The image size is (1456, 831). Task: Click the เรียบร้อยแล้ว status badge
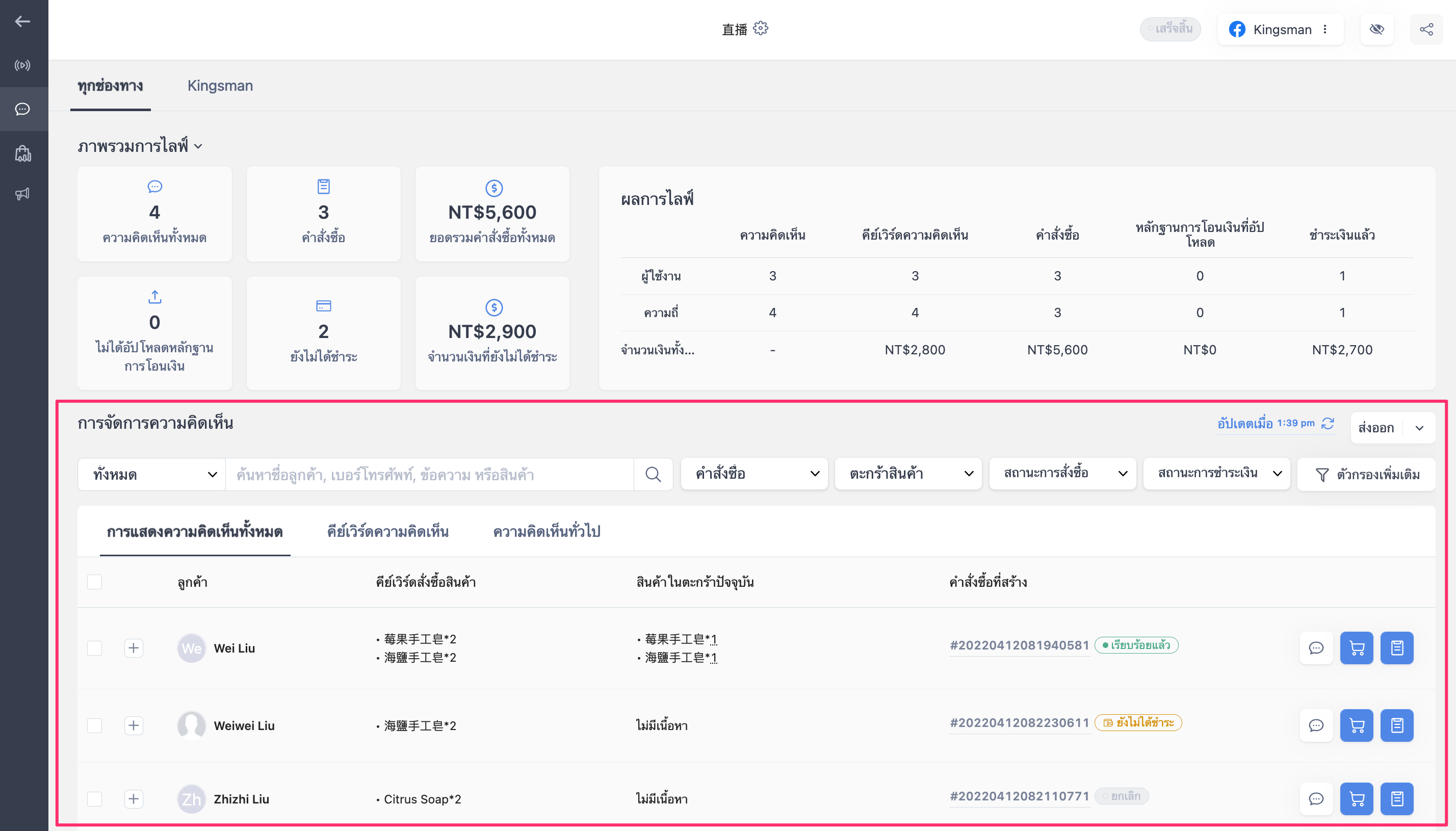(1136, 645)
